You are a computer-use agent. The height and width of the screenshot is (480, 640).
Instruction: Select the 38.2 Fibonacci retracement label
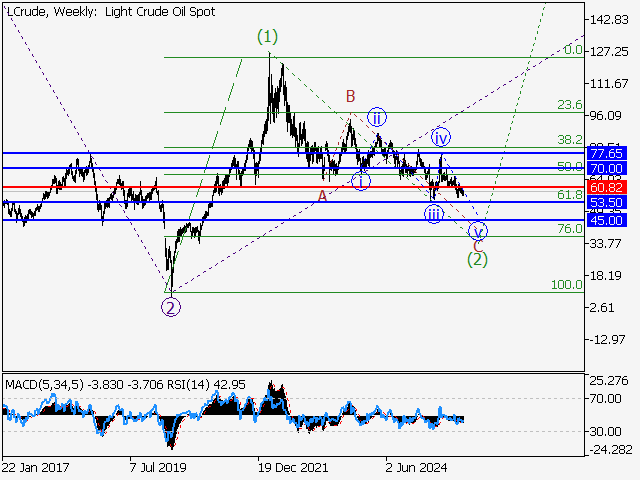point(569,140)
